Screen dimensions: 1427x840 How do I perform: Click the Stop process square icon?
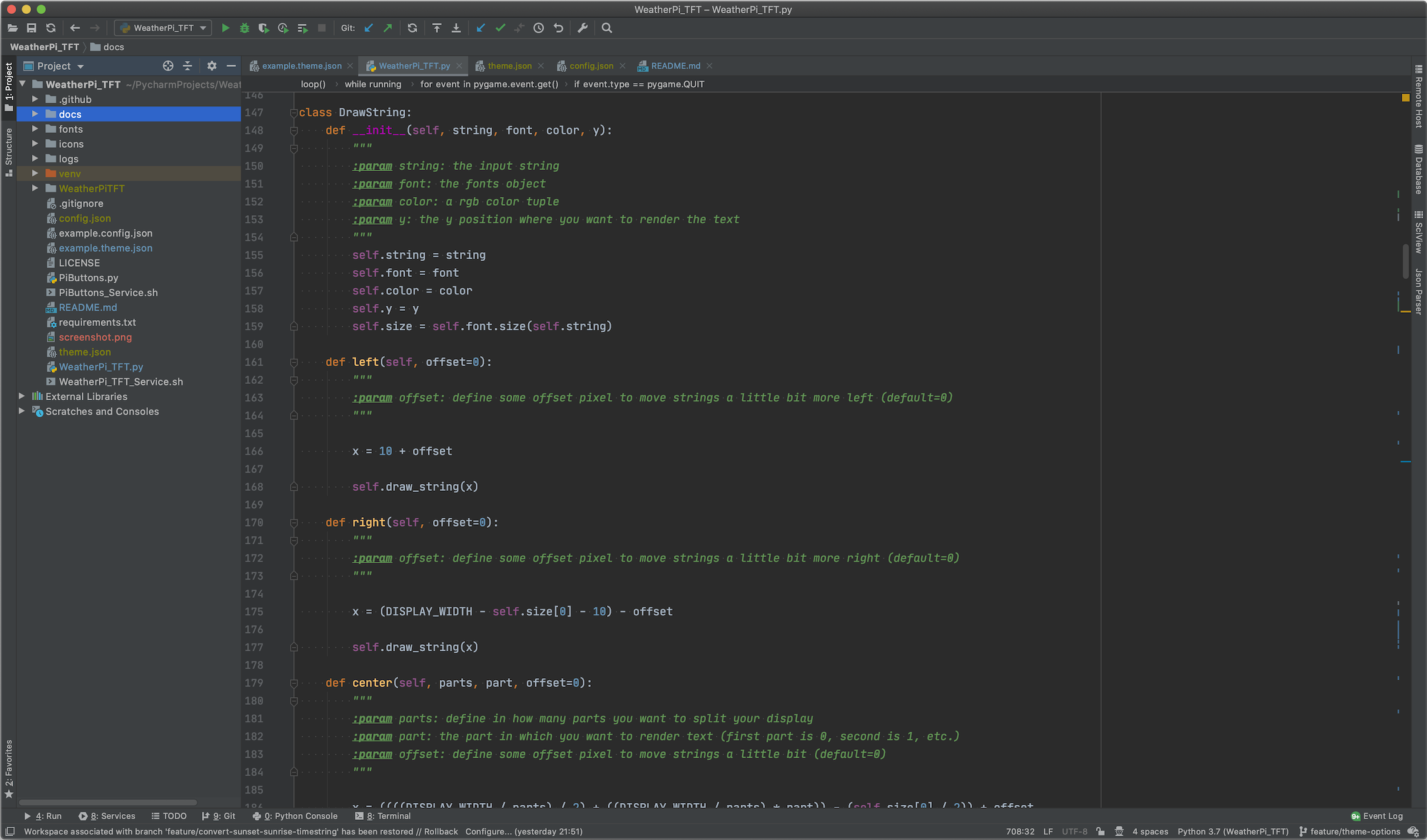pos(322,28)
